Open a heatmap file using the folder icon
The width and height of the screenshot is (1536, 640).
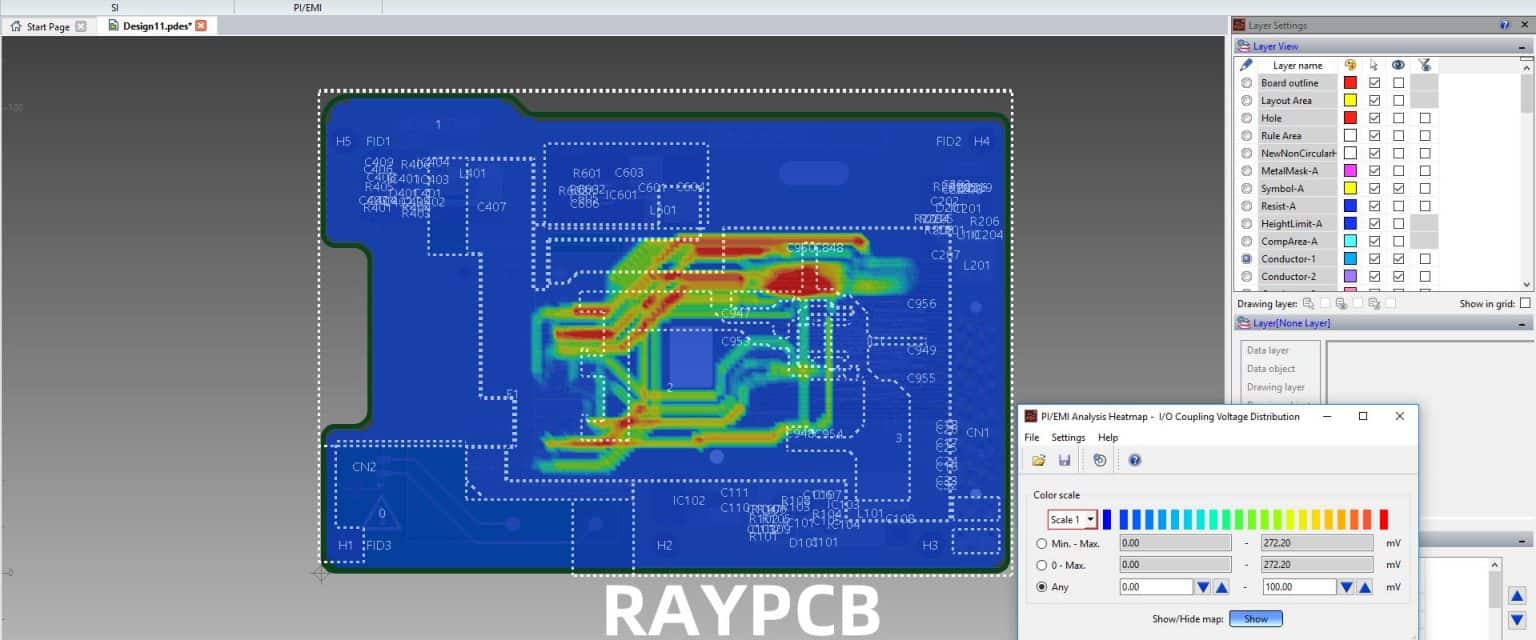click(x=1039, y=459)
